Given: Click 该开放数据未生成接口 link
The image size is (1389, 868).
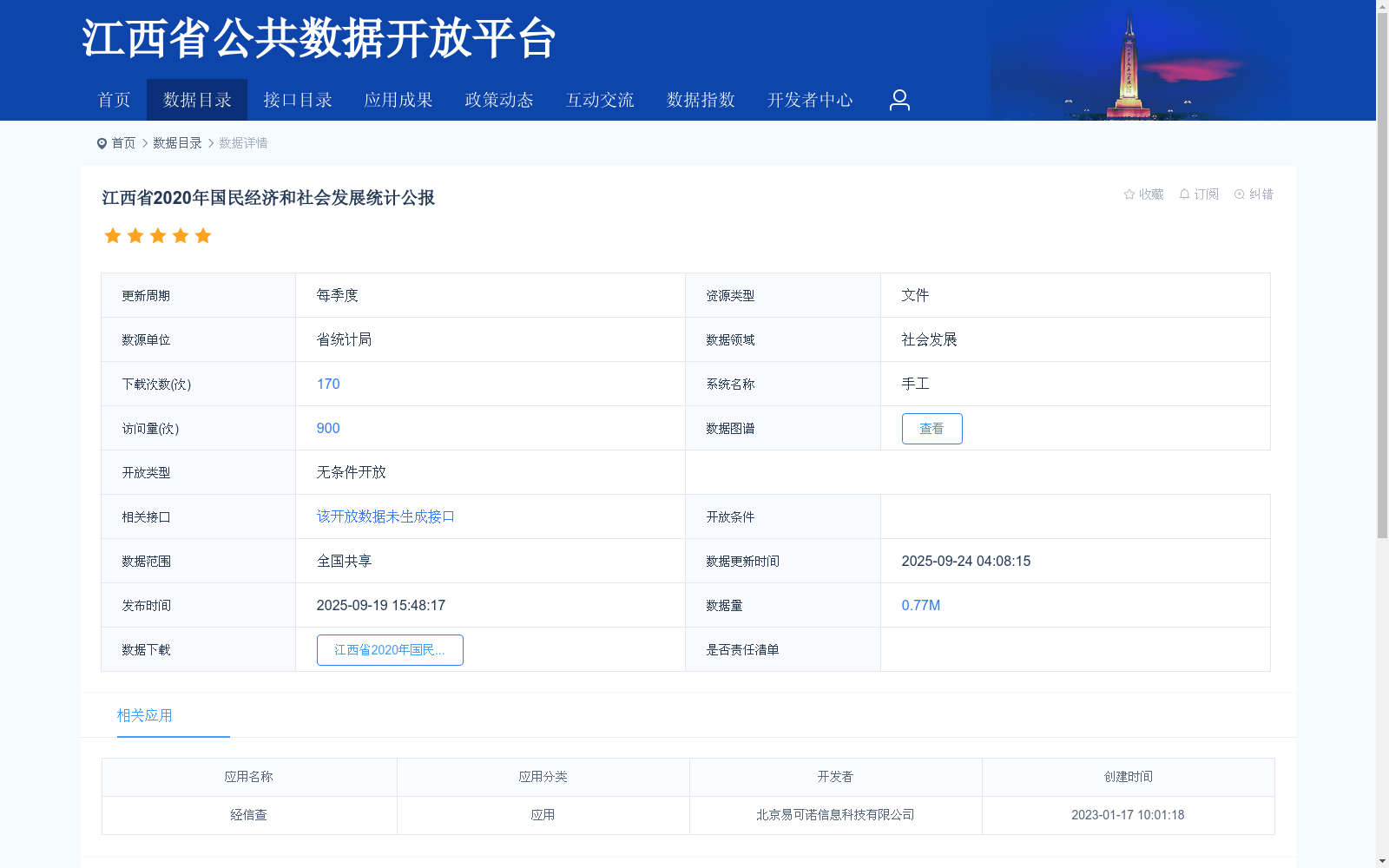Looking at the screenshot, I should [385, 516].
